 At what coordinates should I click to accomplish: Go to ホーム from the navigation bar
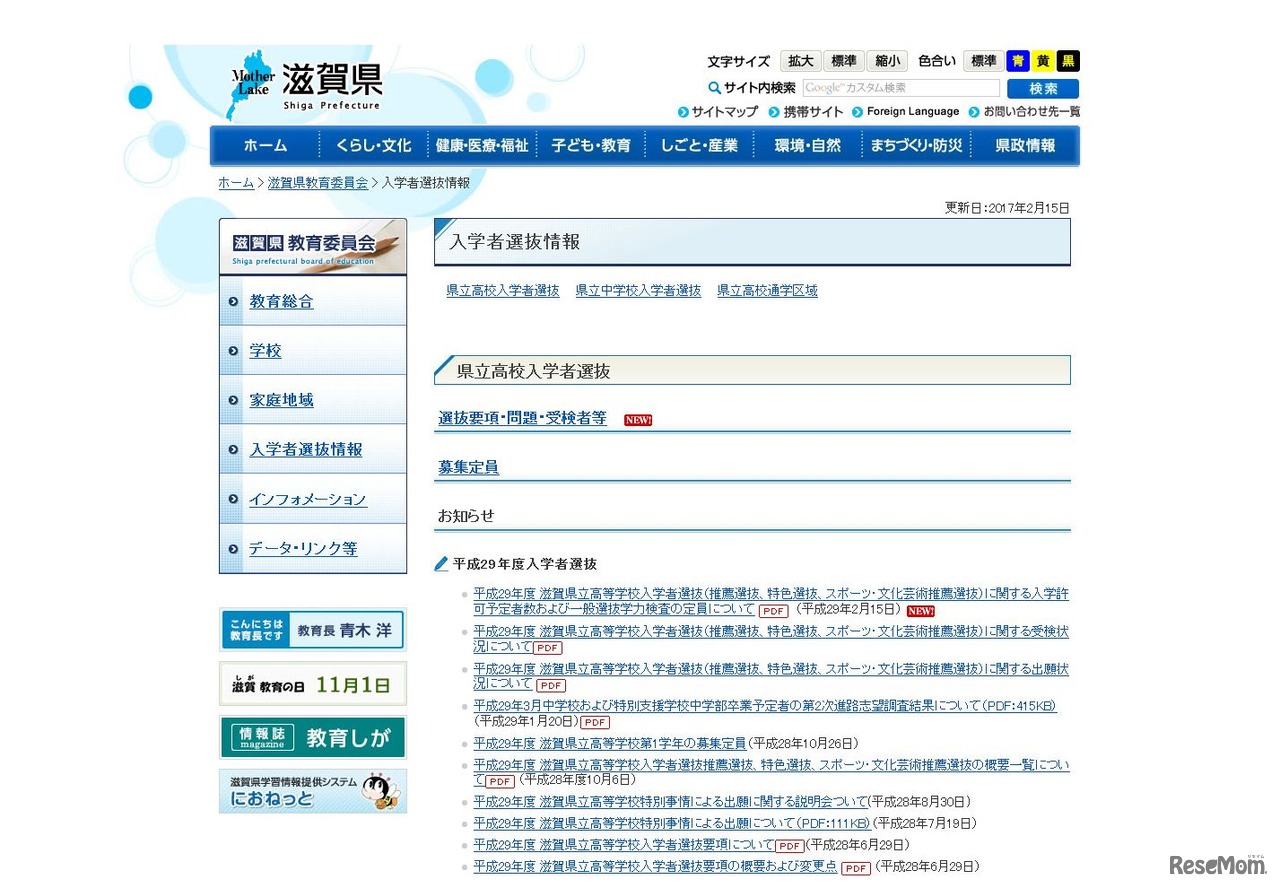pyautogui.click(x=264, y=145)
